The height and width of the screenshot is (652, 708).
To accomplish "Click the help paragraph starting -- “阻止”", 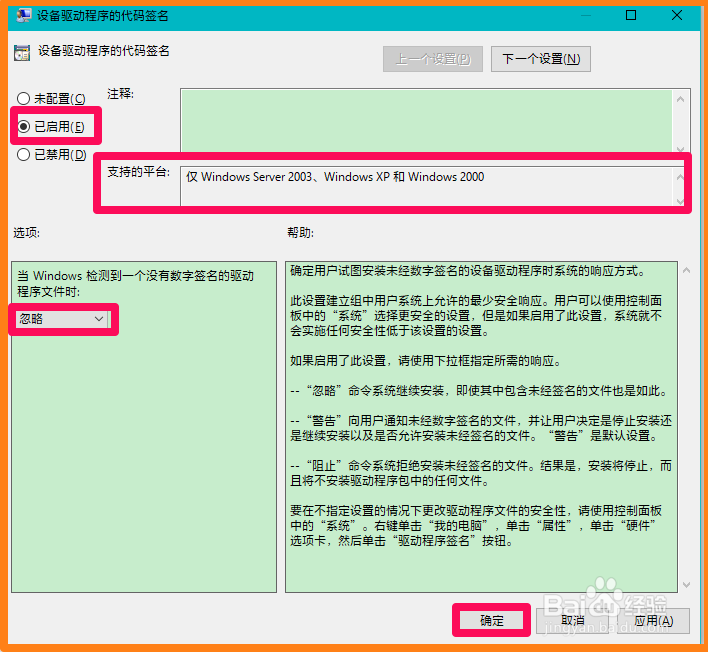I will pyautogui.click(x=481, y=473).
